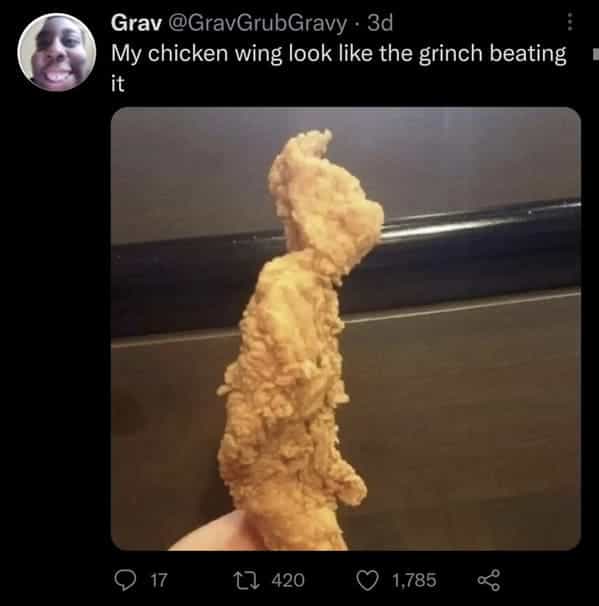Click the reply count 17
Viewport: 599px width, 606px height.
point(159,580)
